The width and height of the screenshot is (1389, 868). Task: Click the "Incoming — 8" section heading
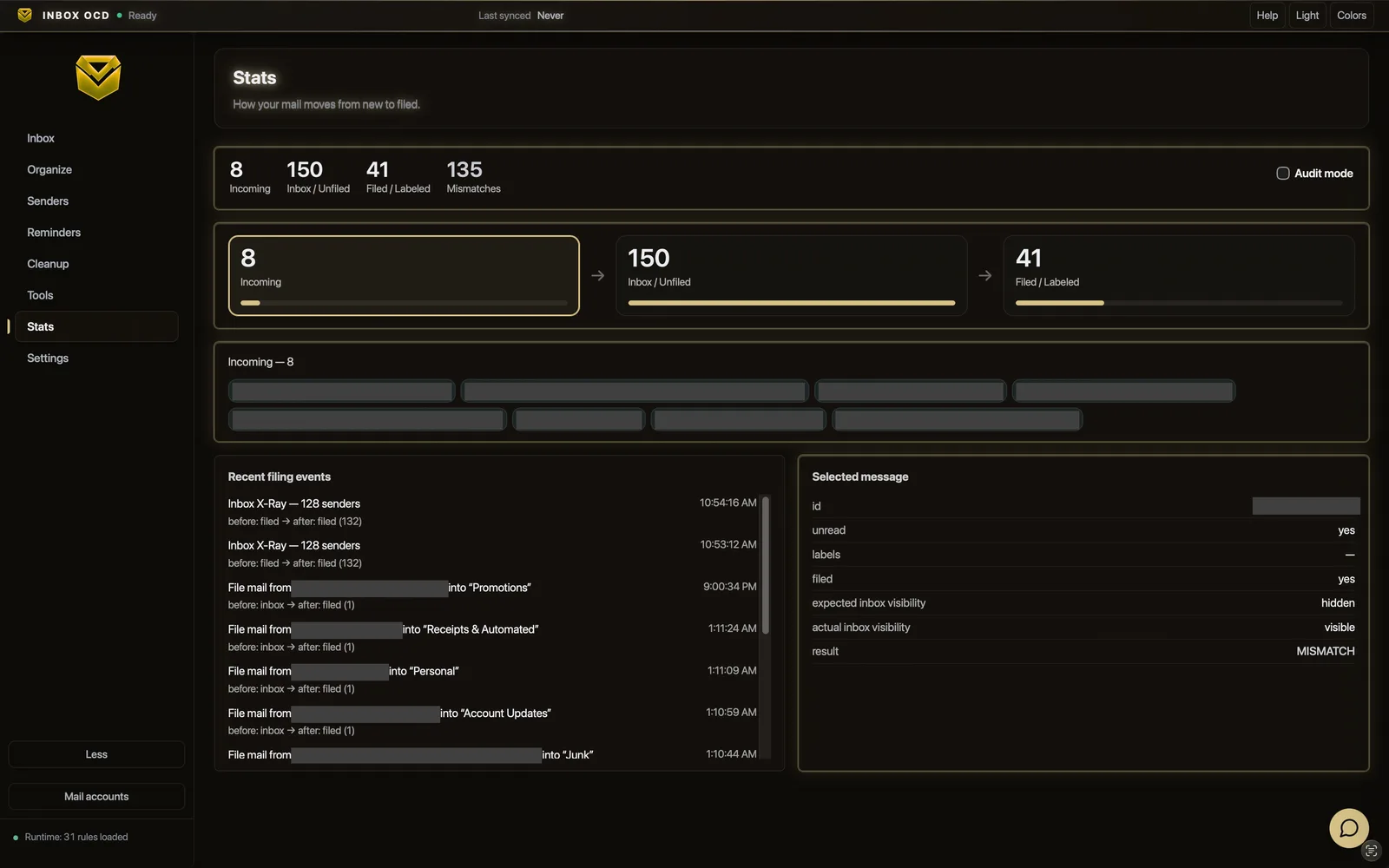click(260, 362)
